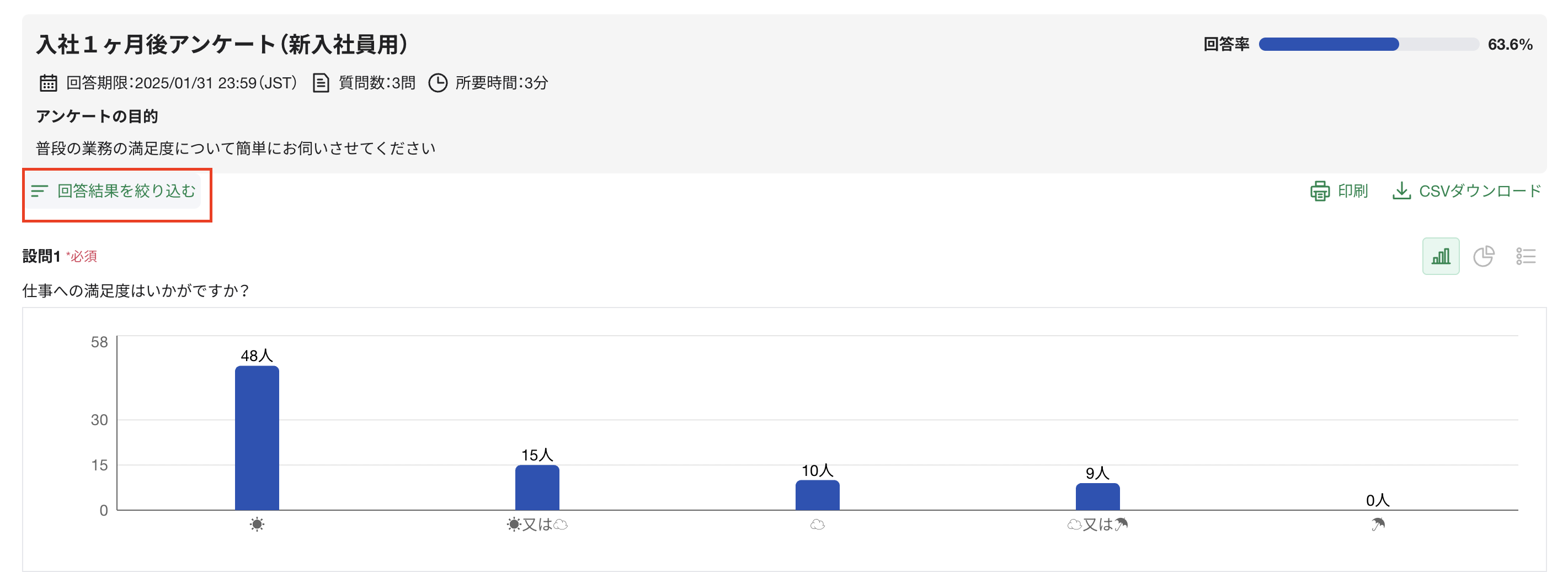The height and width of the screenshot is (572, 1568).
Task: Click the CSVダウンロード text link
Action: click(1480, 191)
